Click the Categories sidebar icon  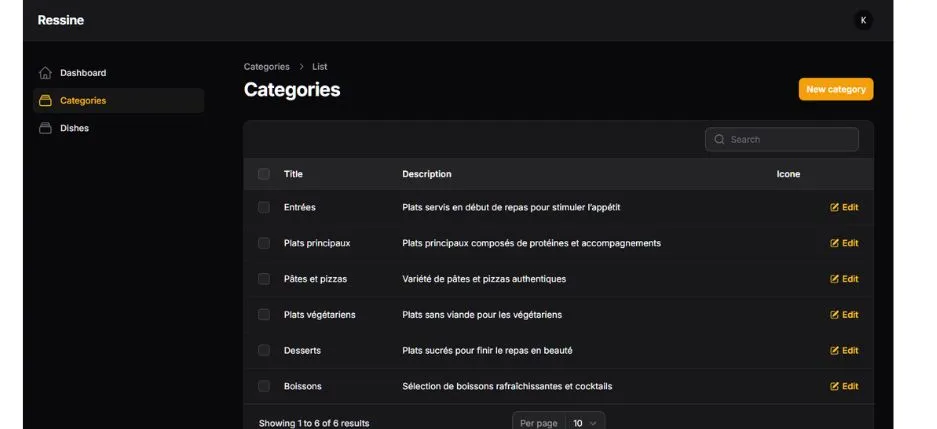point(45,100)
